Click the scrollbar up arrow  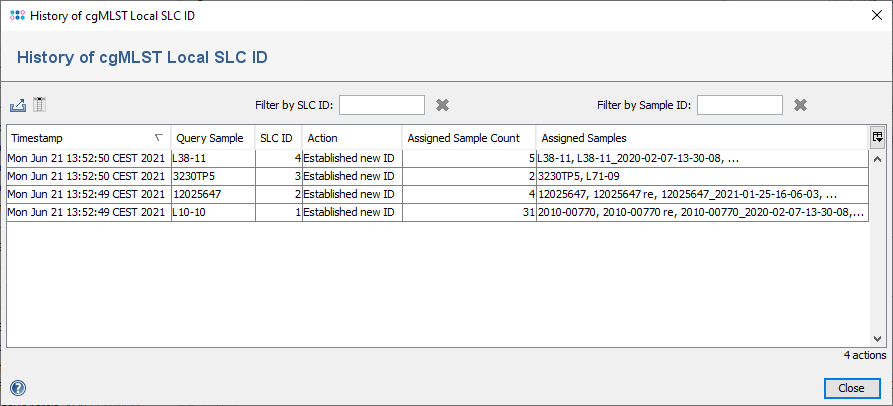point(878,158)
